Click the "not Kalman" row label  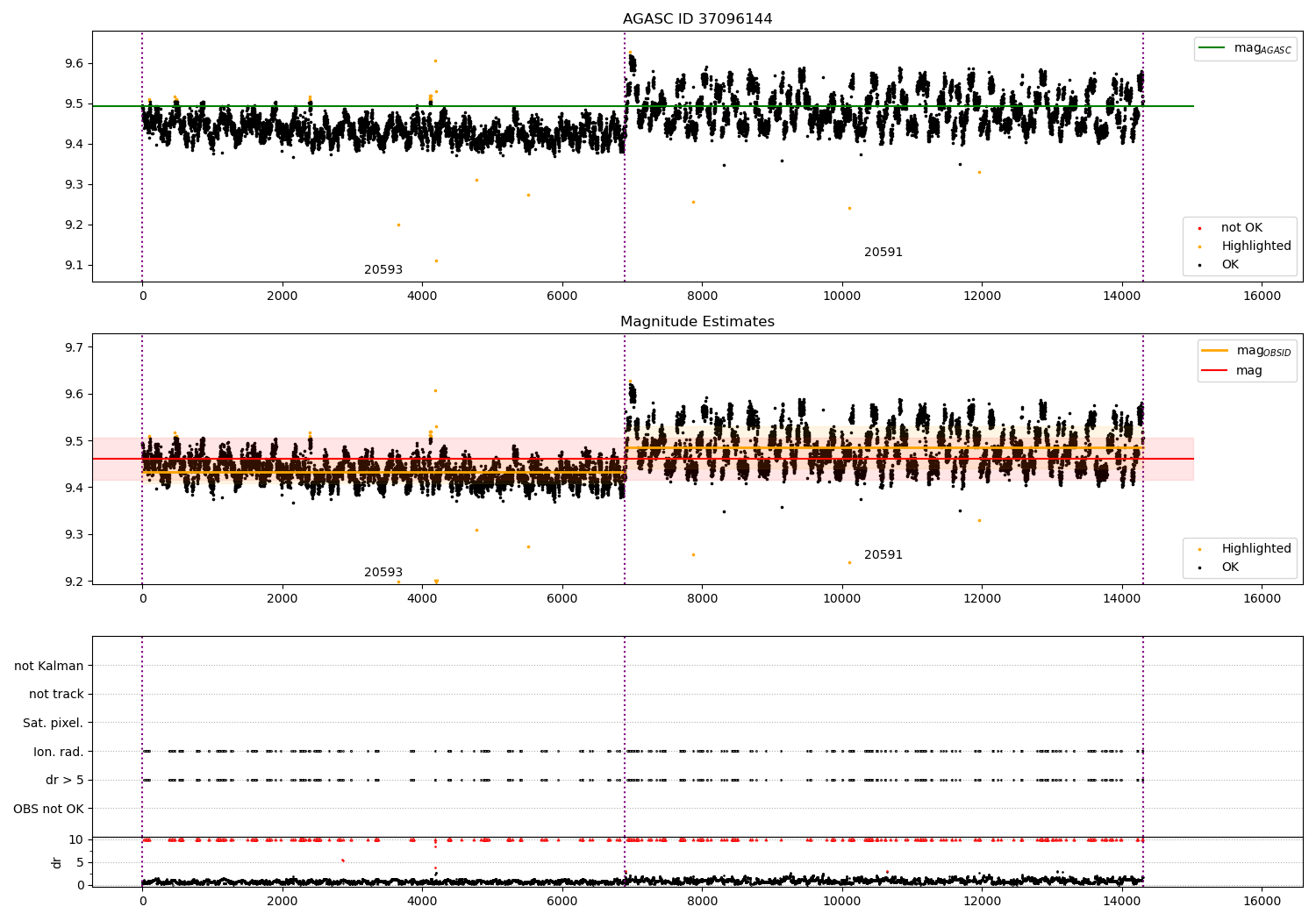click(x=49, y=667)
